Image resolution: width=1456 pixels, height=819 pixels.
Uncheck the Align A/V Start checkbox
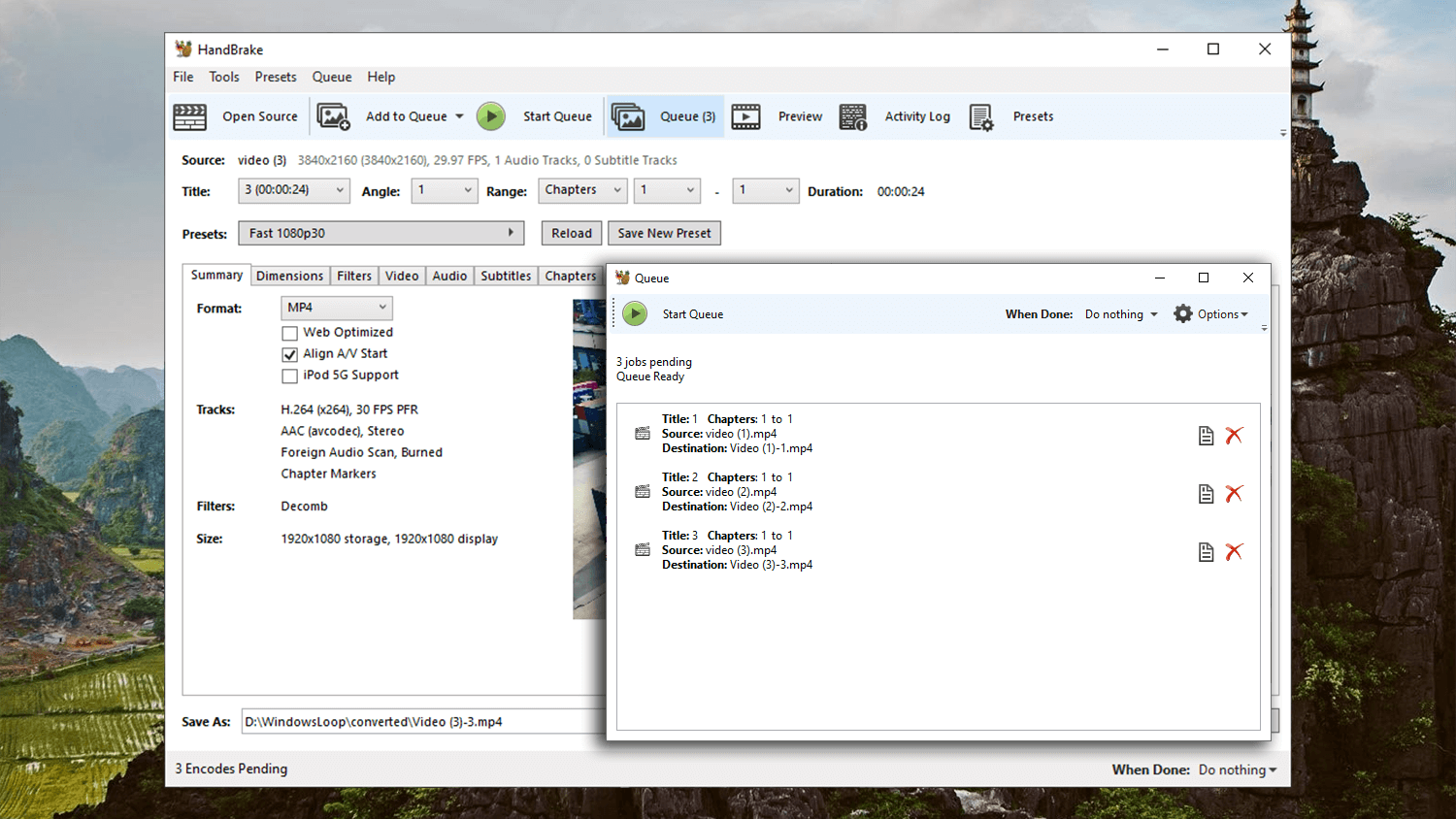click(289, 354)
